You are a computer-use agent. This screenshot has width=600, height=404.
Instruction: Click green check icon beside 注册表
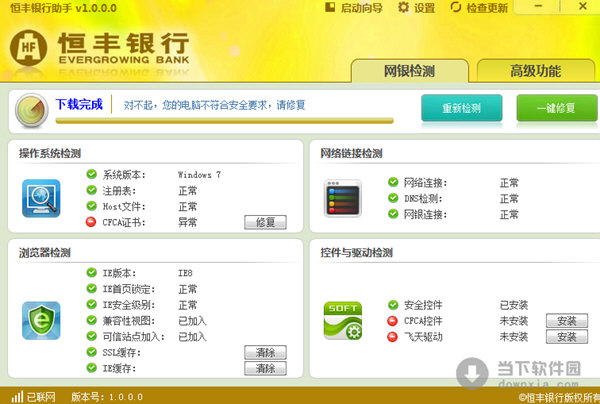91,190
